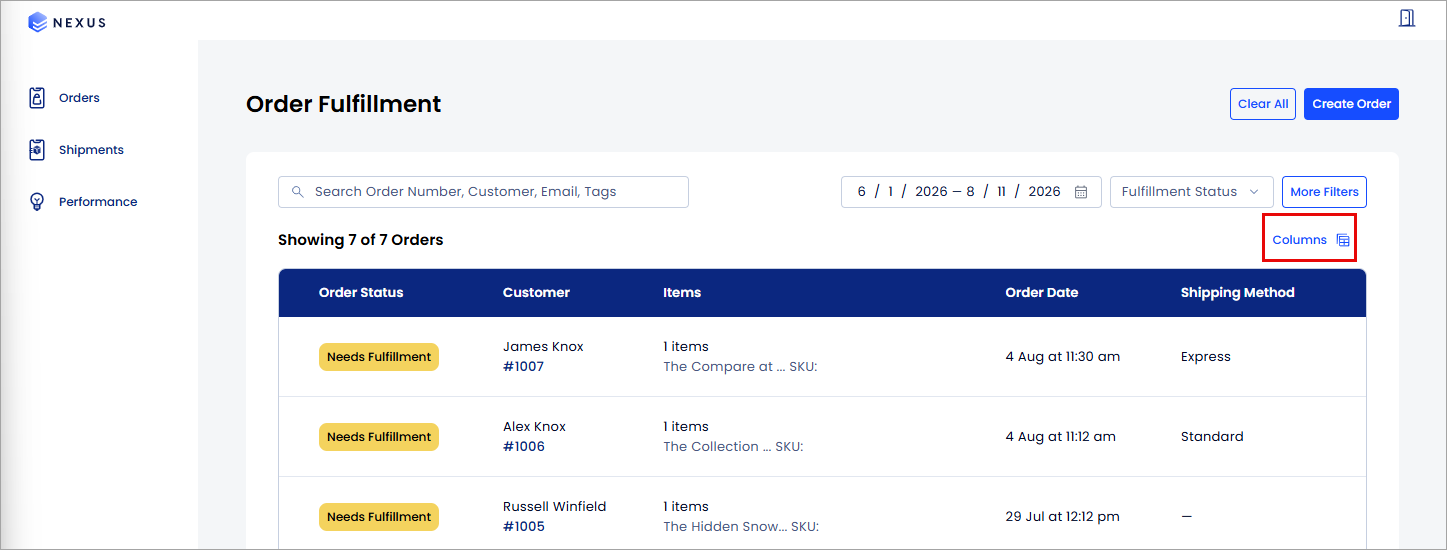Click item 'The Compare at ... SKU:'
This screenshot has width=1447, height=550.
pyautogui.click(x=740, y=367)
